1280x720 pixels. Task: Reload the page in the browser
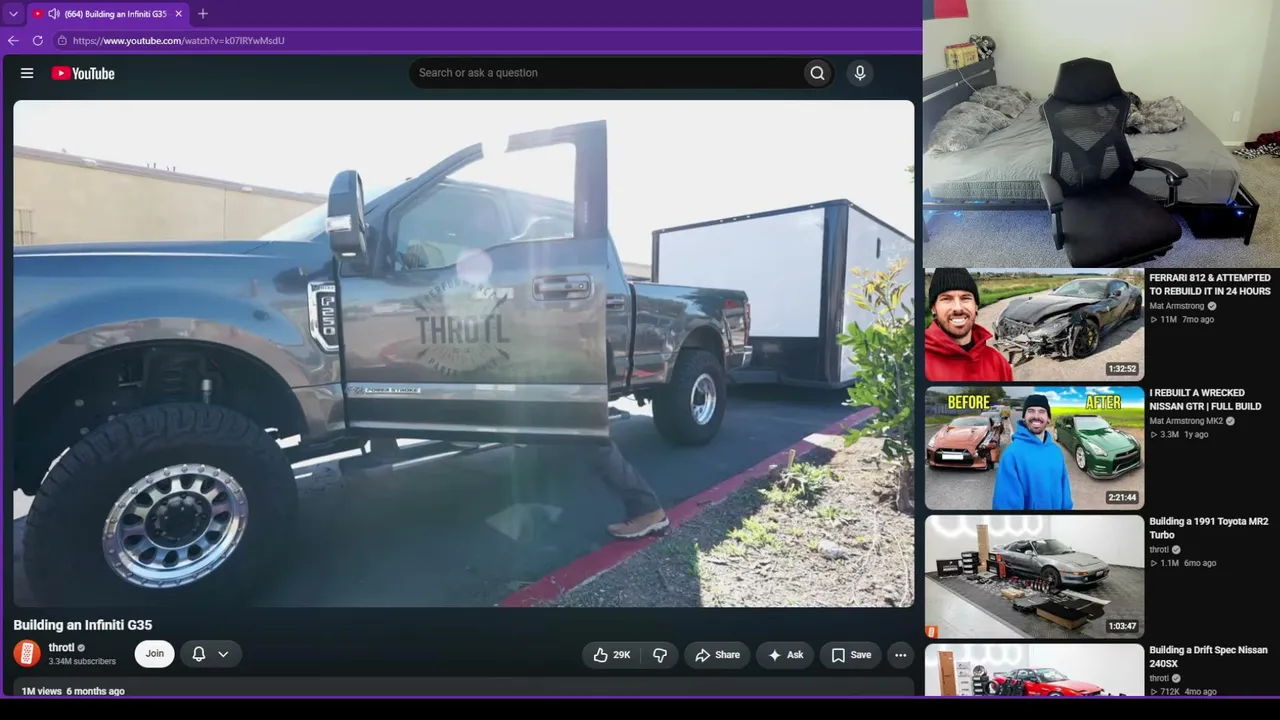pyautogui.click(x=38, y=41)
